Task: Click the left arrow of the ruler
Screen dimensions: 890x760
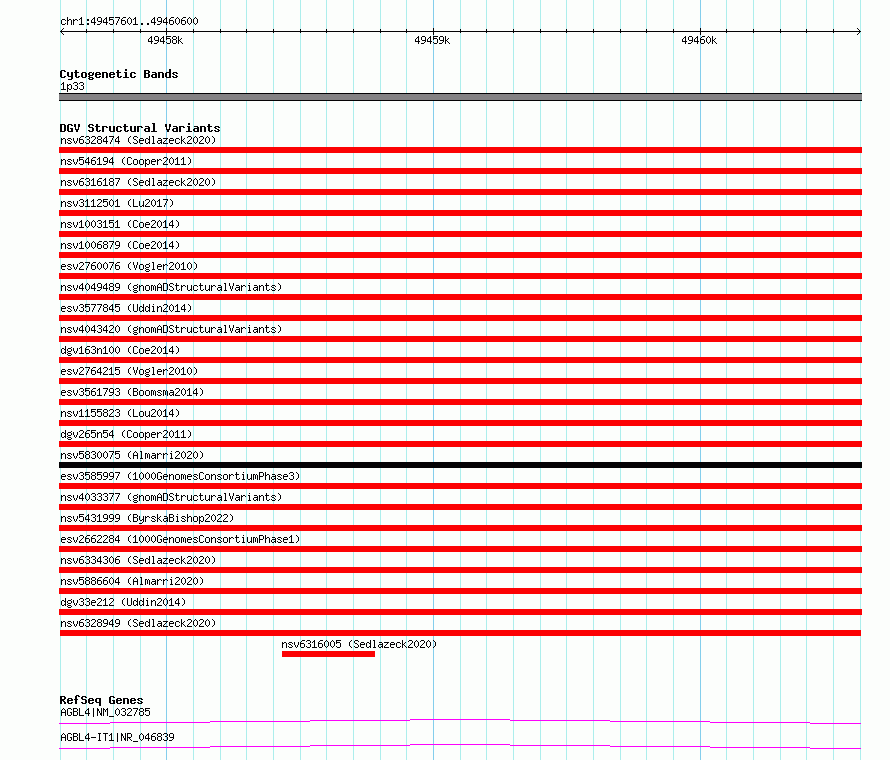Action: pyautogui.click(x=62, y=32)
